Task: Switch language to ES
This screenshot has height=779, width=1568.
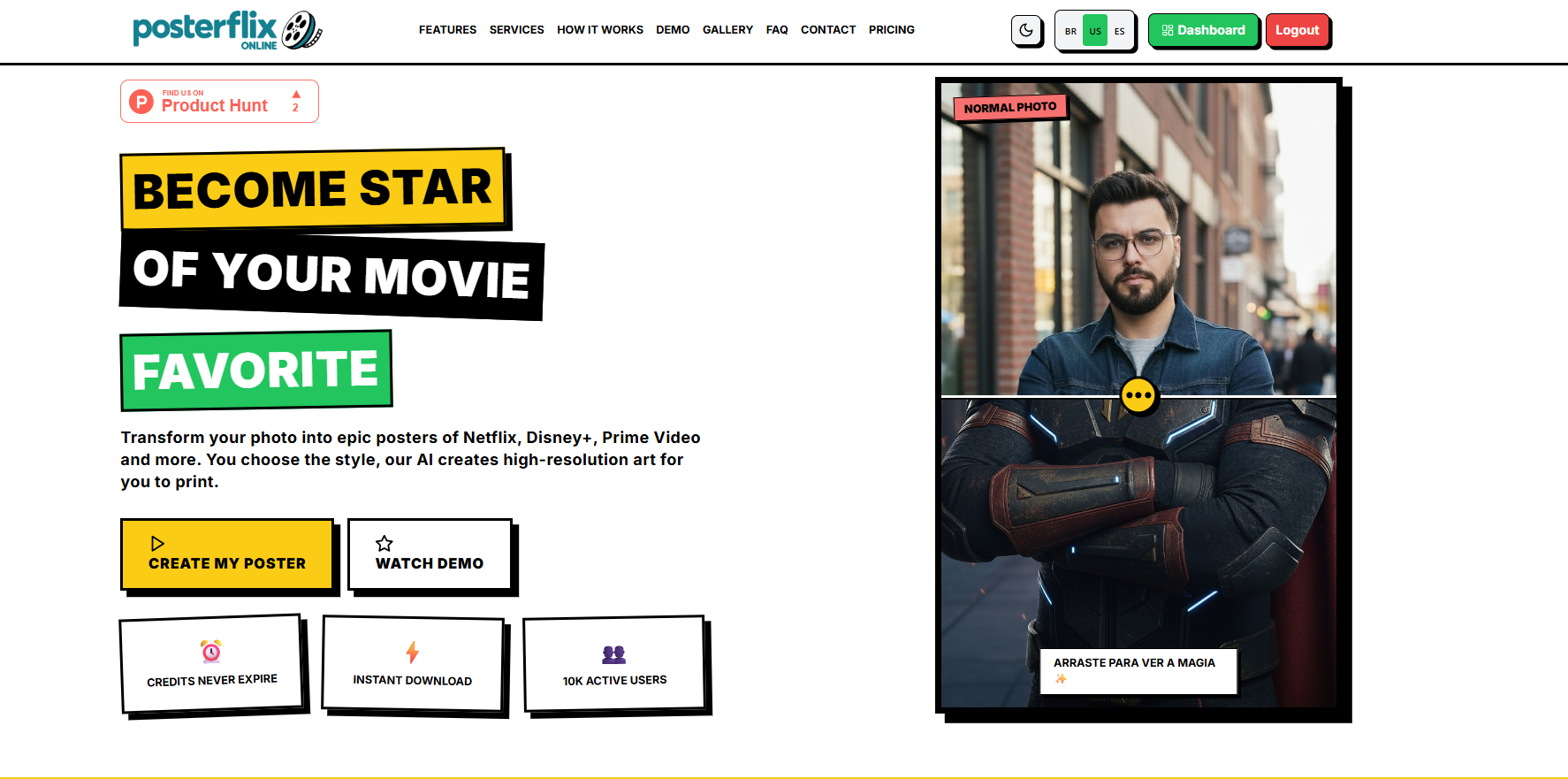Action: pyautogui.click(x=1119, y=31)
